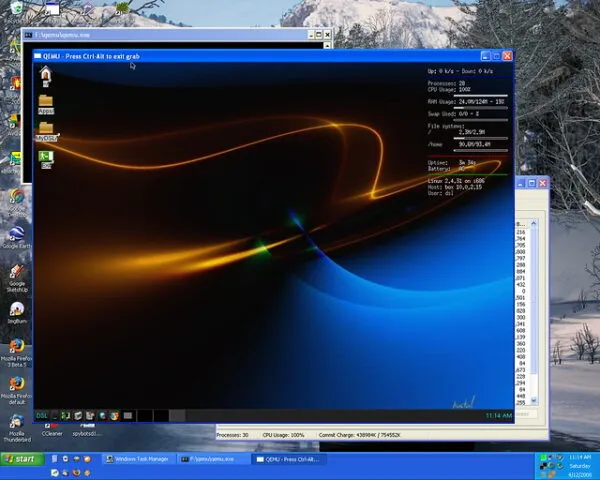Minimize the Windows Task Manager window

(x=520, y=183)
